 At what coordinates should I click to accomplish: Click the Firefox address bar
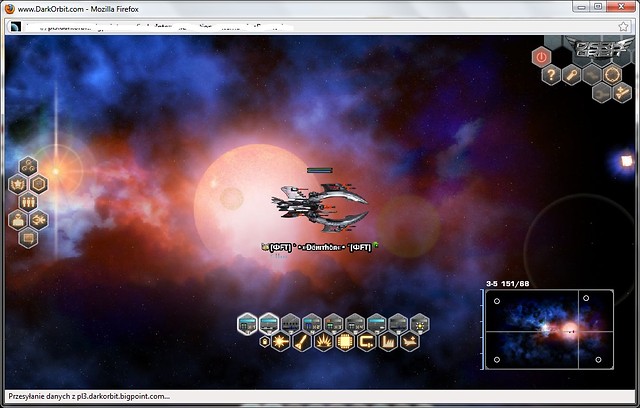click(318, 27)
